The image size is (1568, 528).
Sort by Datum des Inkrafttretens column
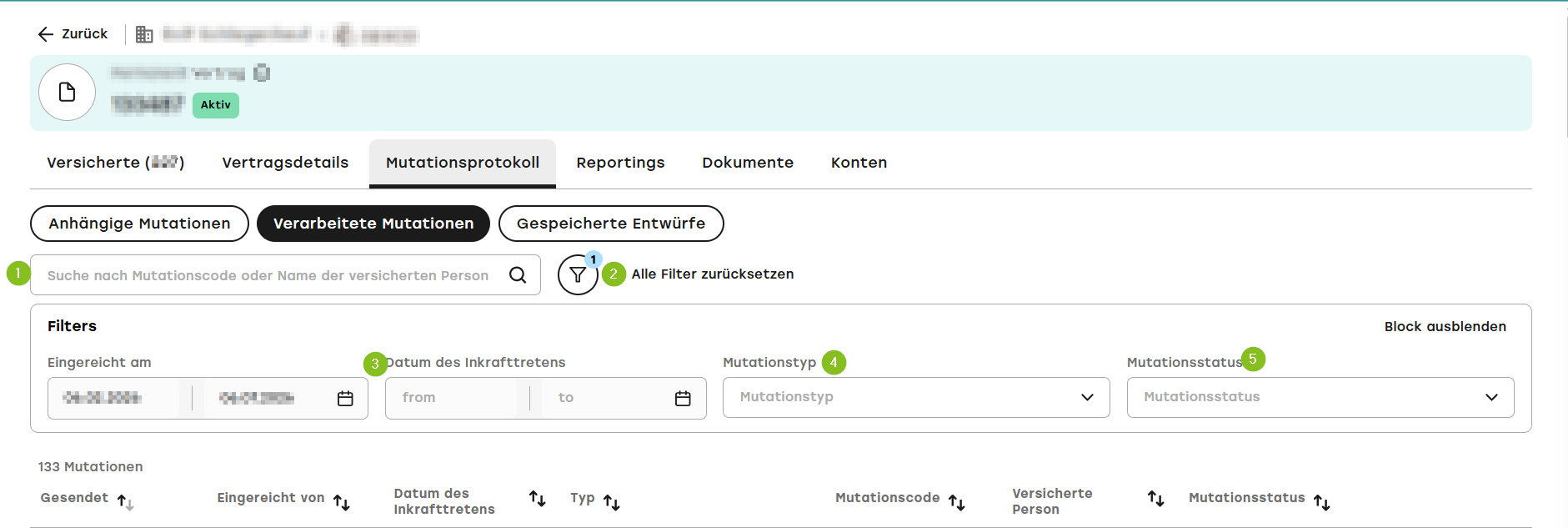538,499
